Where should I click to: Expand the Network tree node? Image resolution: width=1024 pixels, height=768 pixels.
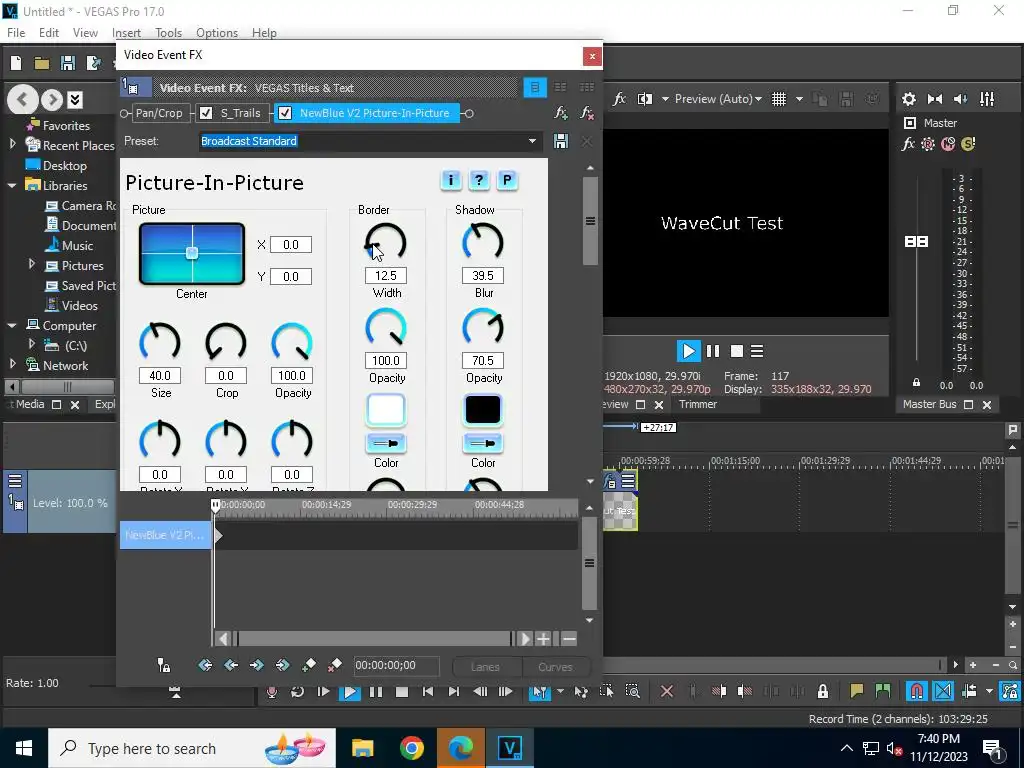pos(12,364)
